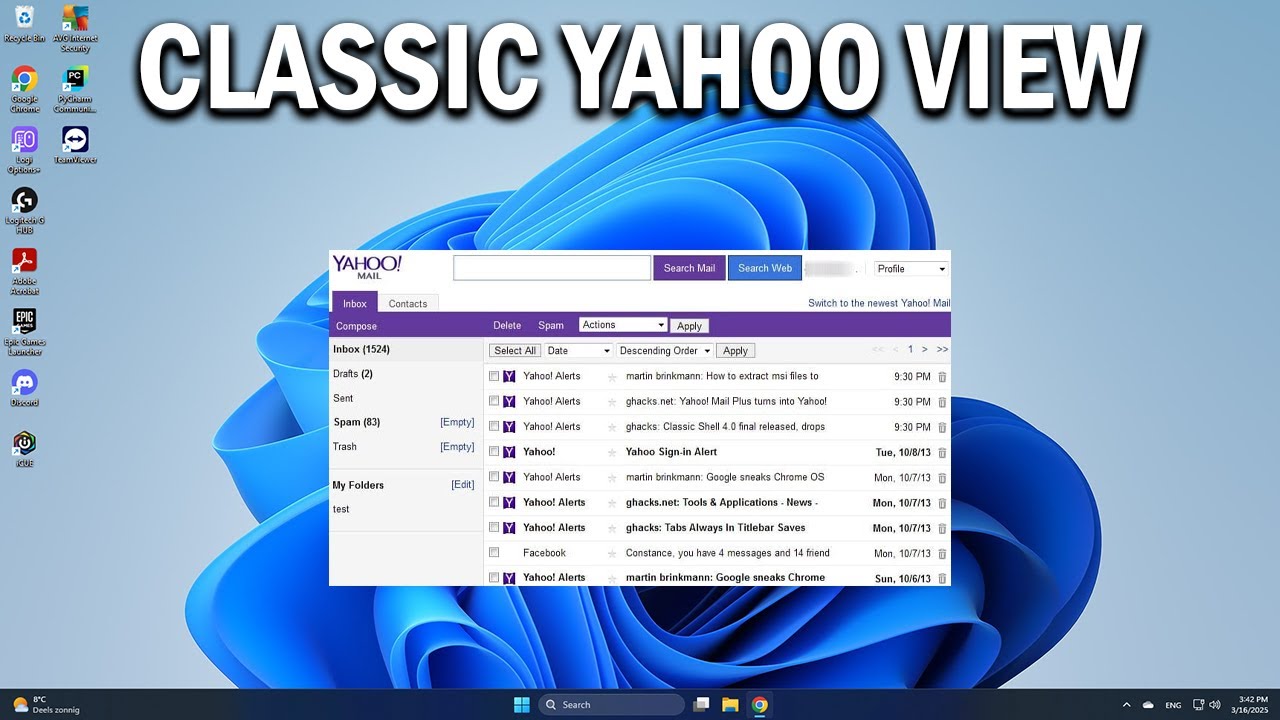This screenshot has height=720, width=1280.
Task: Check the Facebook email checkbox
Action: [x=494, y=552]
